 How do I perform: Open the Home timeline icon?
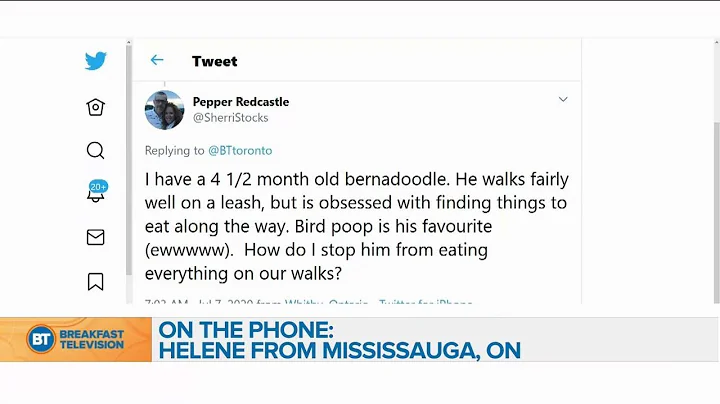[x=96, y=107]
